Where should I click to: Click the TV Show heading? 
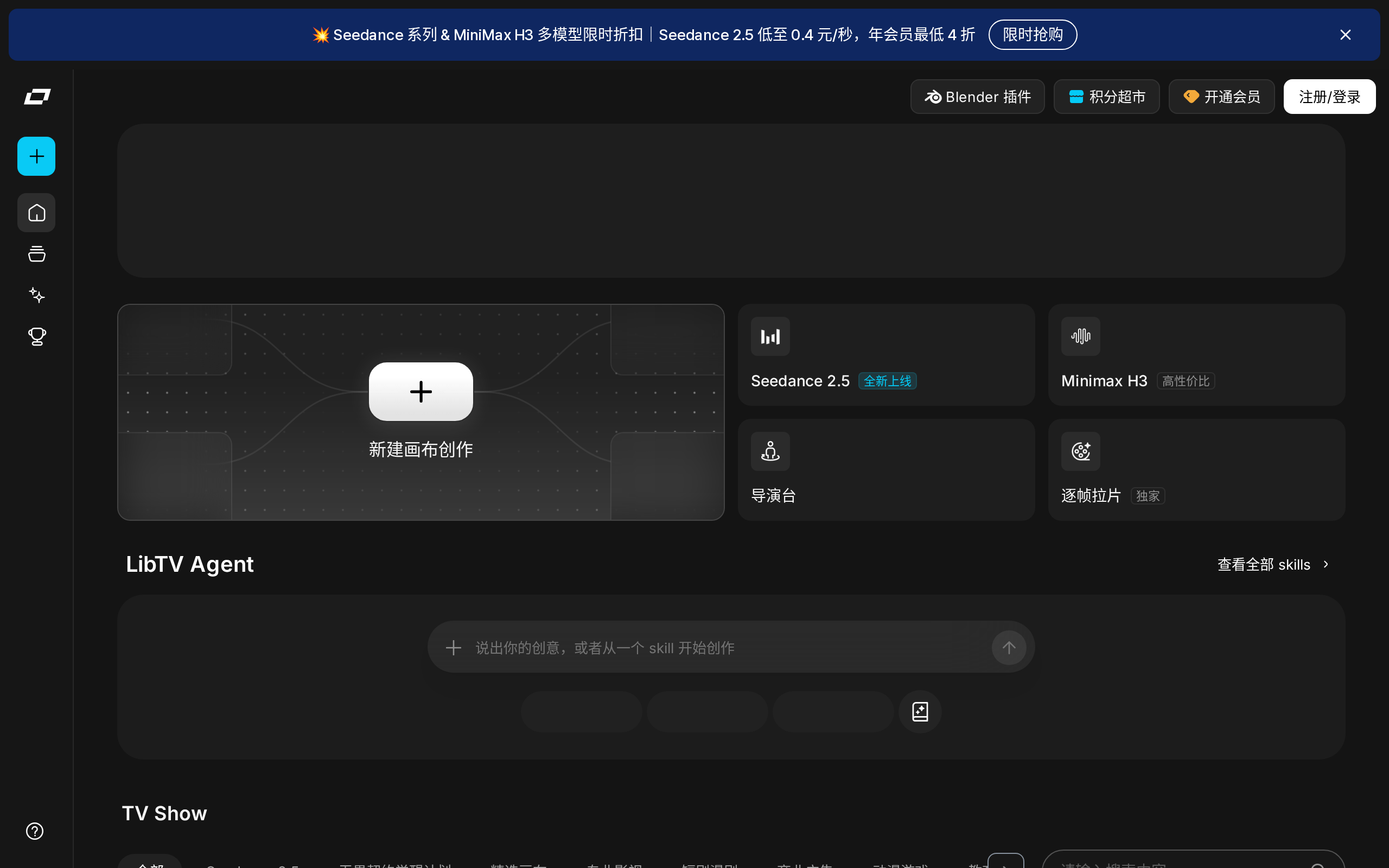164,813
